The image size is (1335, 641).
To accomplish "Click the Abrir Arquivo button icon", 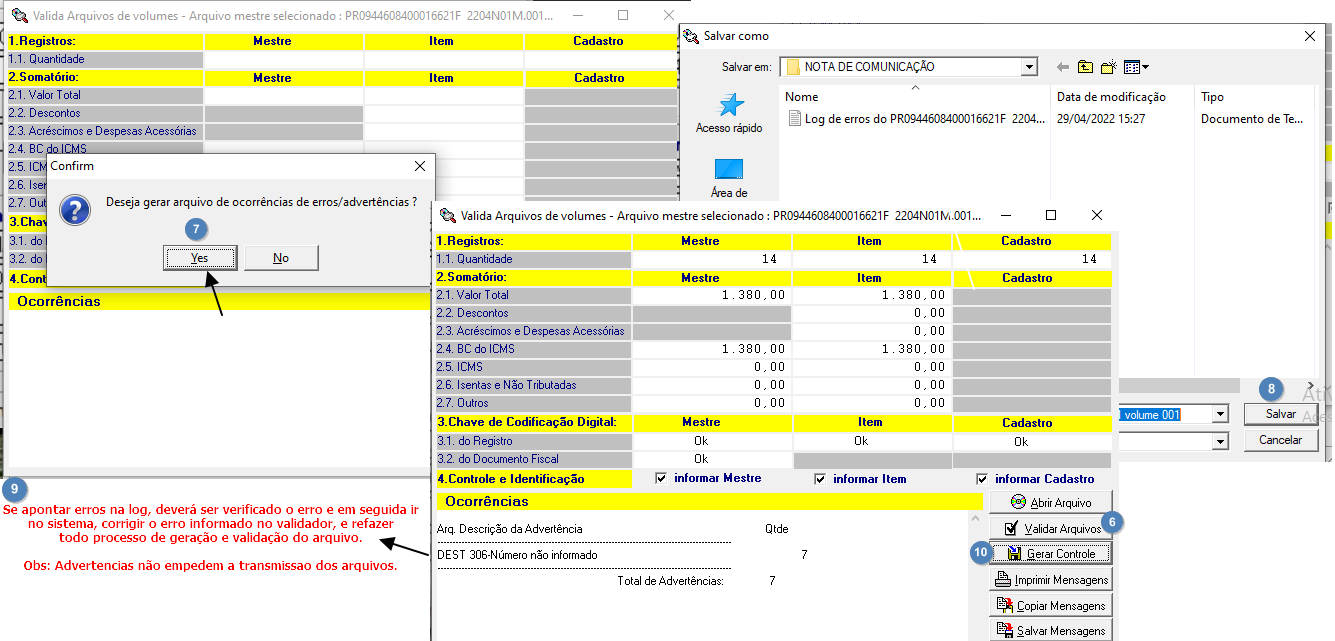I will pyautogui.click(x=1018, y=502).
